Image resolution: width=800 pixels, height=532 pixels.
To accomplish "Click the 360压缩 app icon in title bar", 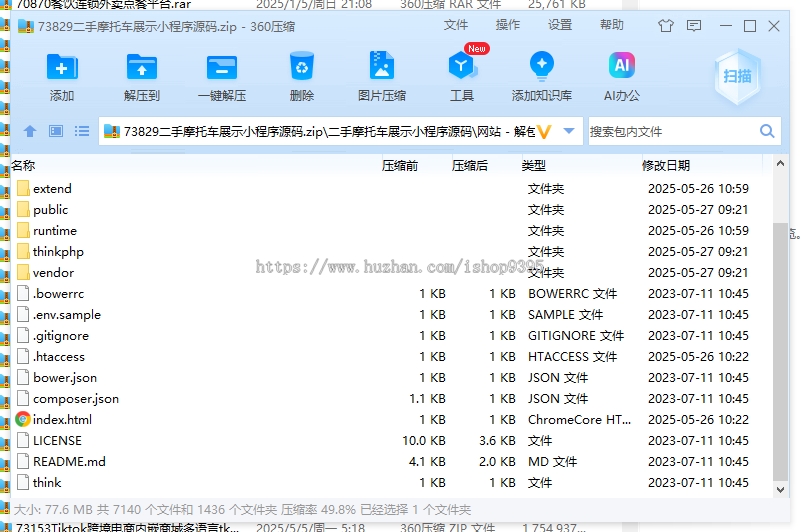I will [x=26, y=26].
